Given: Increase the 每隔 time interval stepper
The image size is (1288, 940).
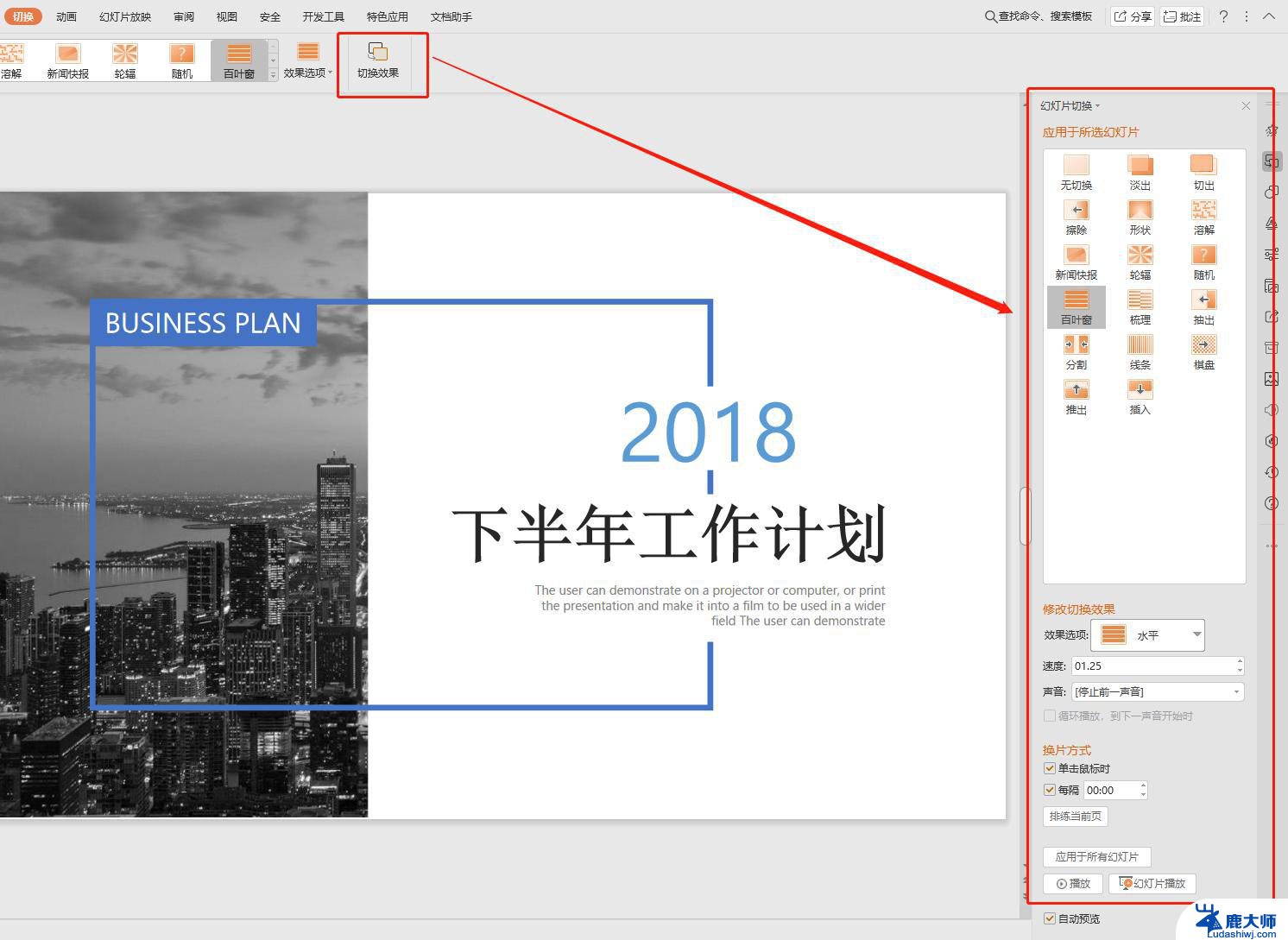Looking at the screenshot, I should (x=1143, y=785).
